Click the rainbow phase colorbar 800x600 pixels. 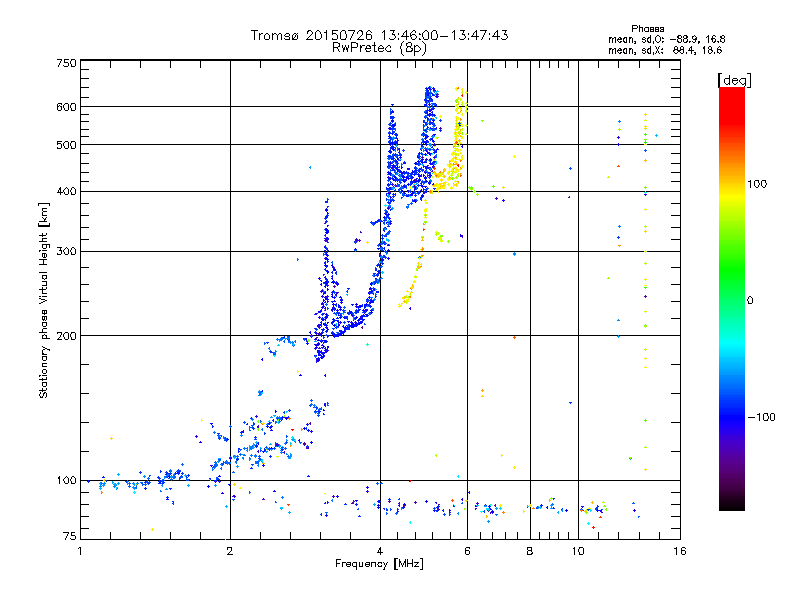[732, 298]
